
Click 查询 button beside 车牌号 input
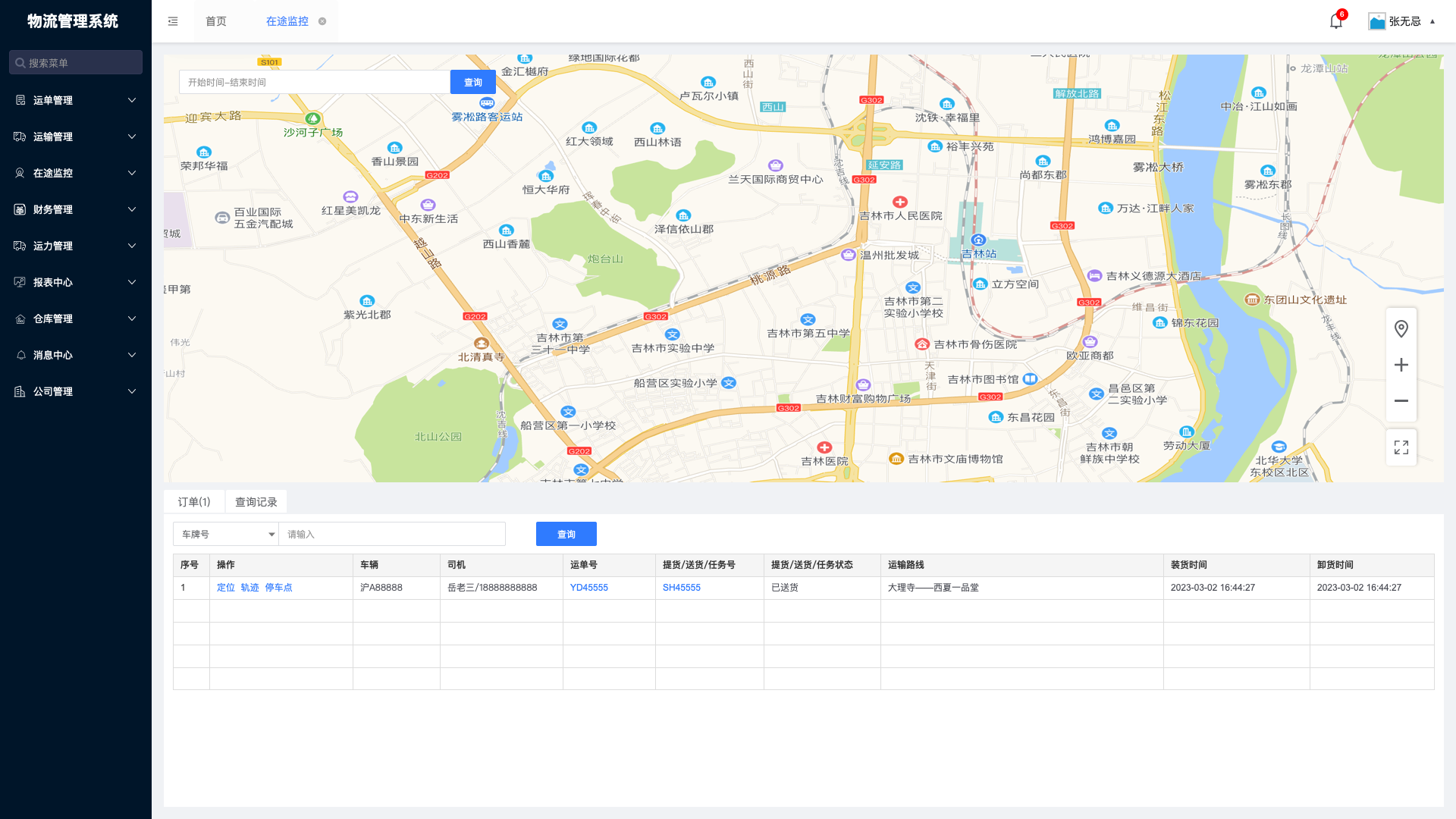(566, 534)
